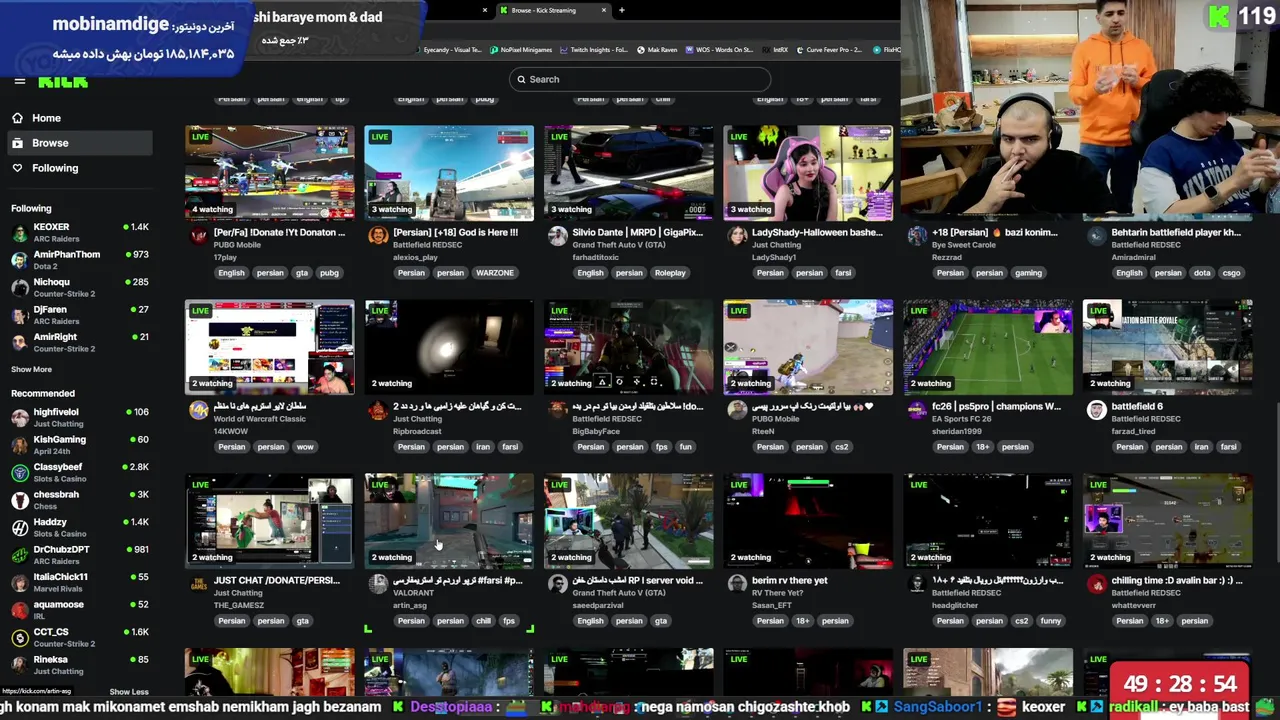Click the Nichoqu avatar in the sidebar
1280x720 pixels.
pyautogui.click(x=19, y=288)
